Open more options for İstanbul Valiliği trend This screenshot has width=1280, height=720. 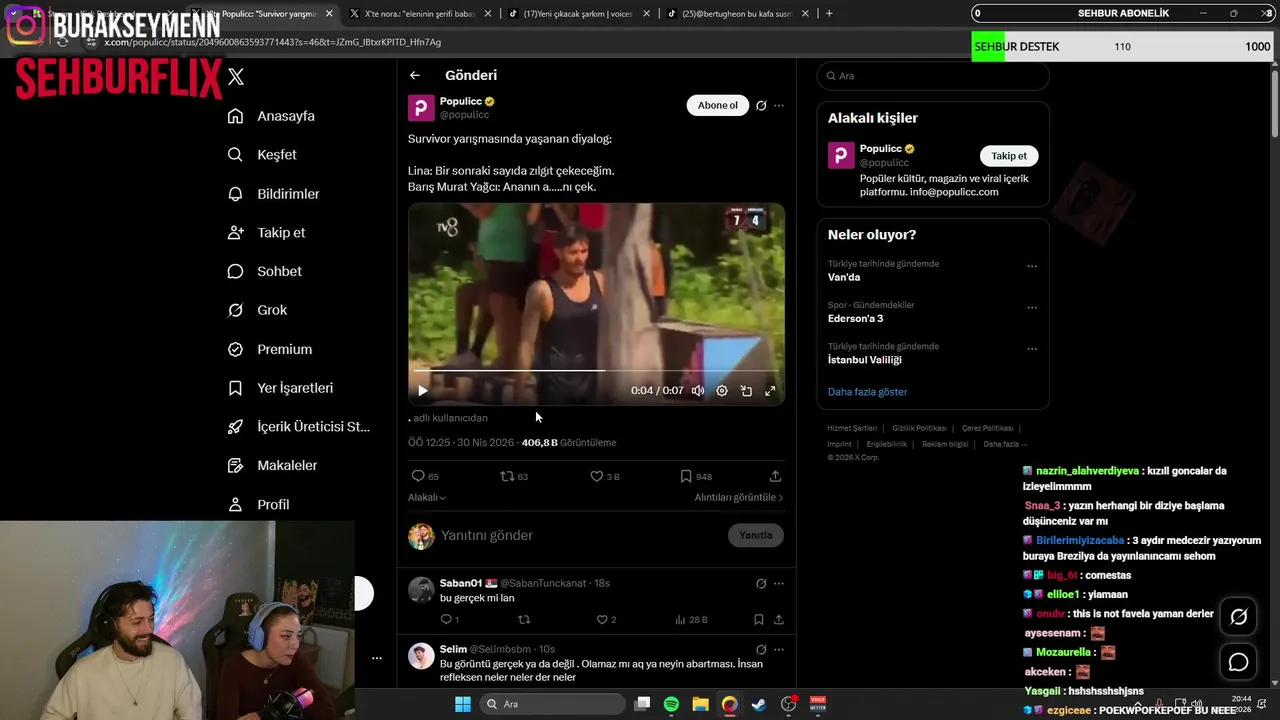coord(1032,349)
